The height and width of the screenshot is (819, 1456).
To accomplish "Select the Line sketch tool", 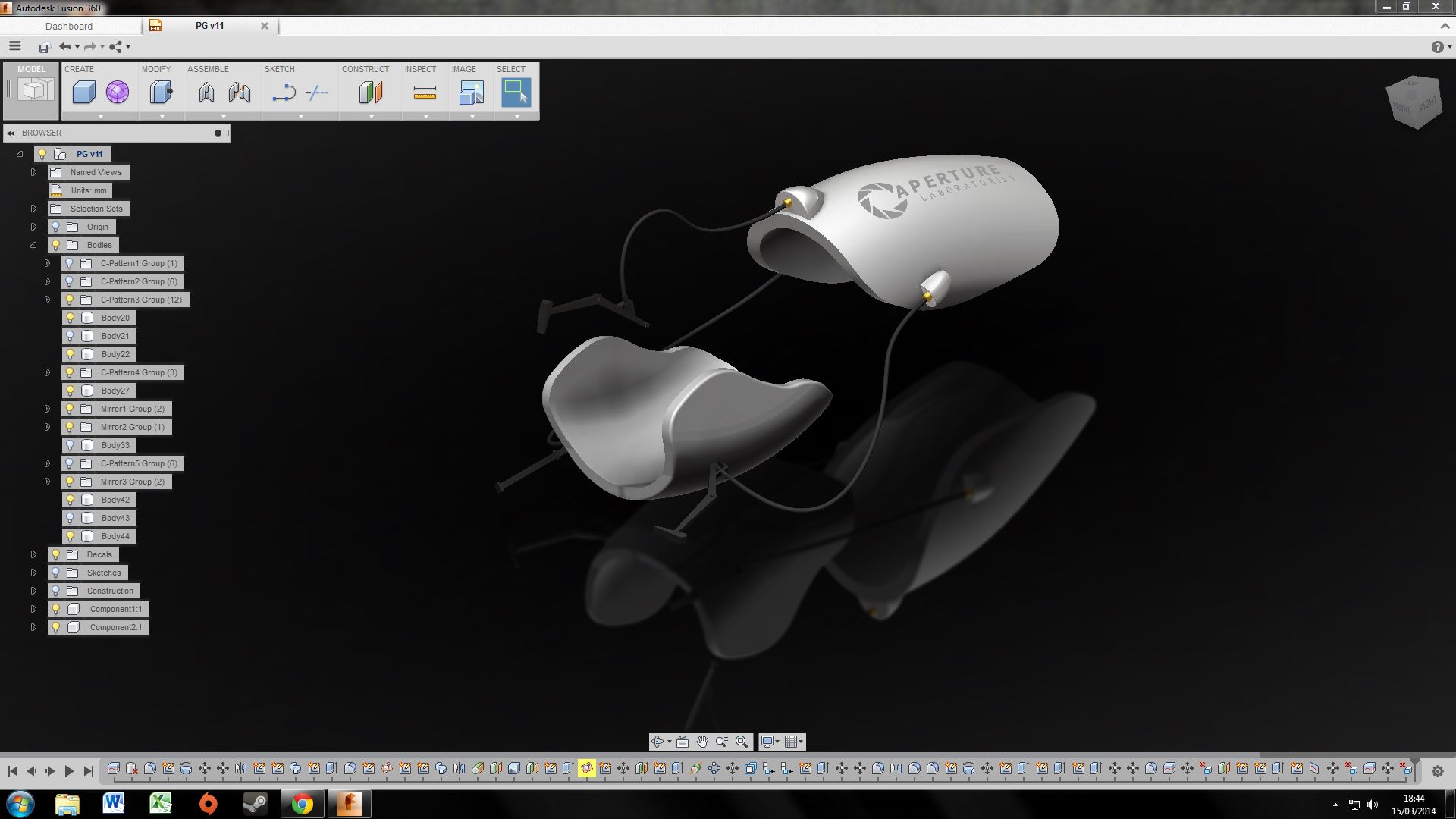I will 284,93.
